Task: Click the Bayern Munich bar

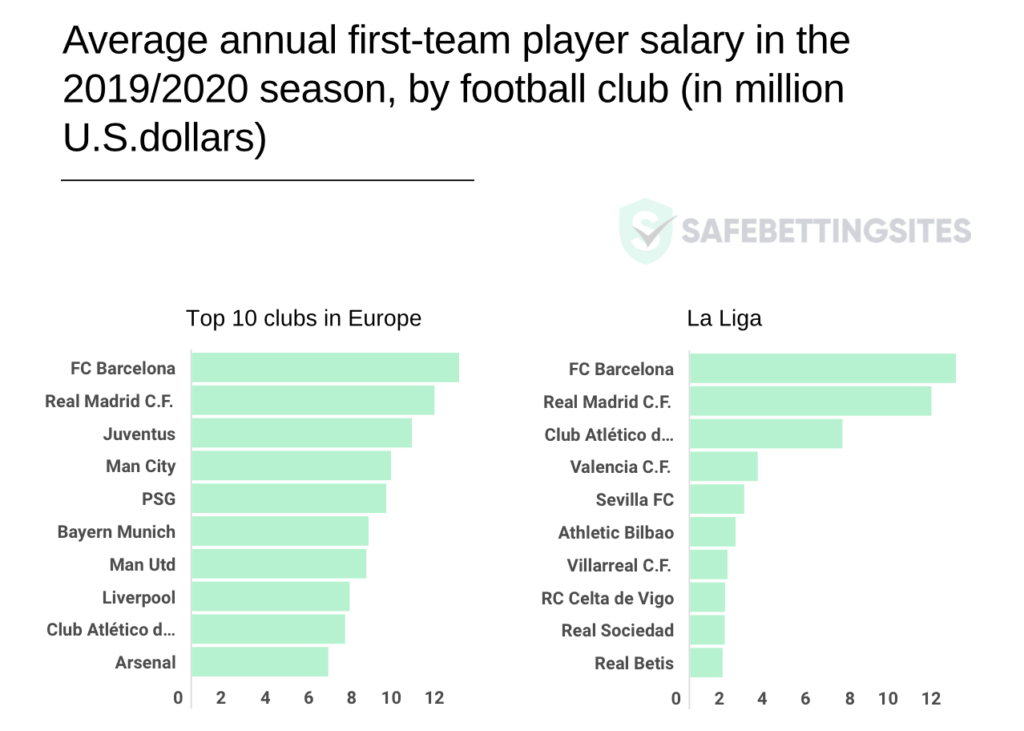Action: click(x=280, y=530)
